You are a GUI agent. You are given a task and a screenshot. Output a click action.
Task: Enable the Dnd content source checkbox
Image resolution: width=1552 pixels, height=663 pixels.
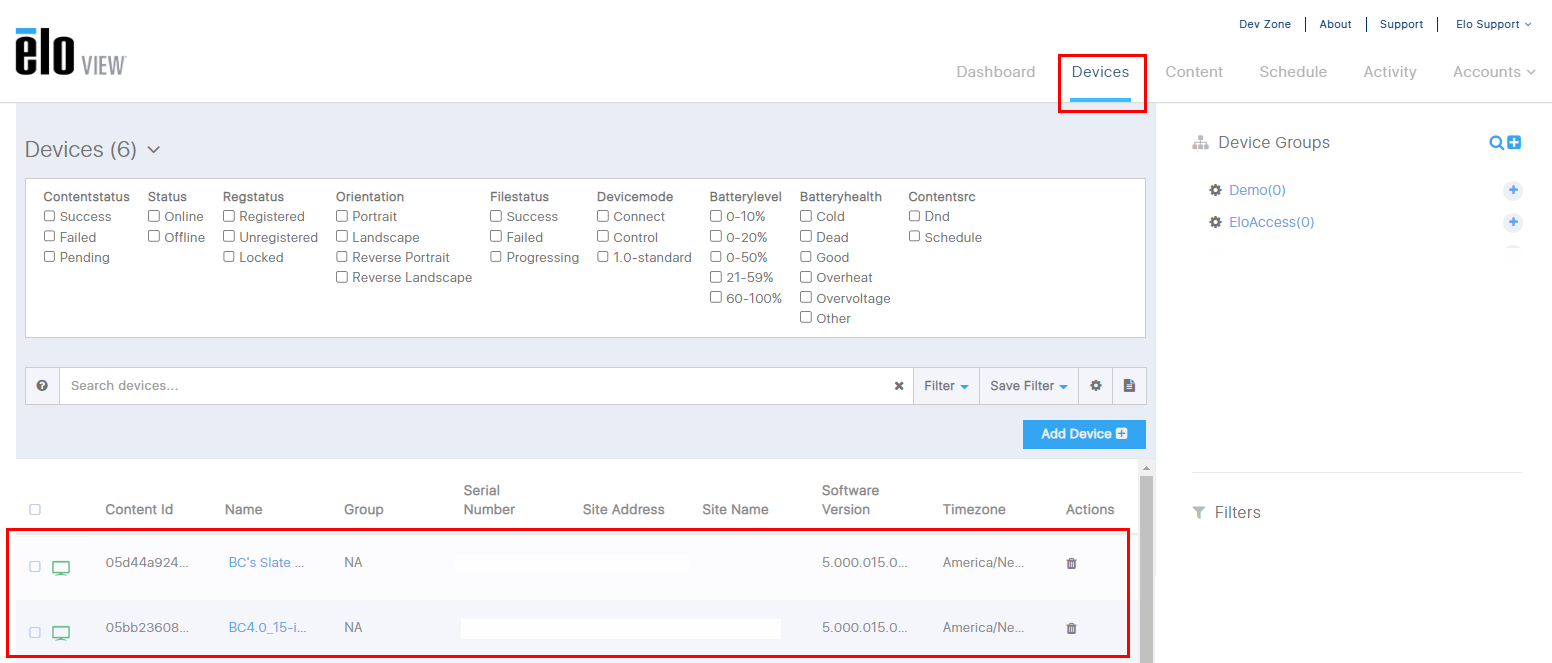(x=914, y=216)
